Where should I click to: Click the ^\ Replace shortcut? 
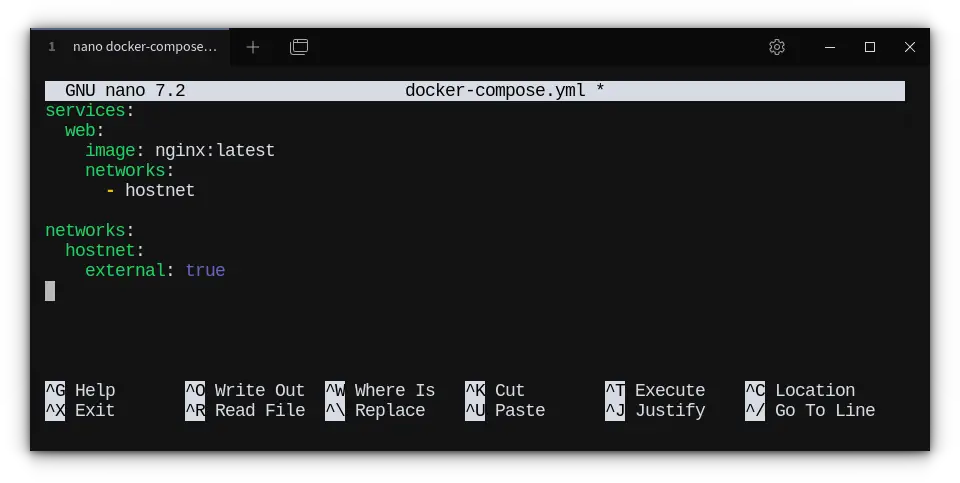[375, 410]
